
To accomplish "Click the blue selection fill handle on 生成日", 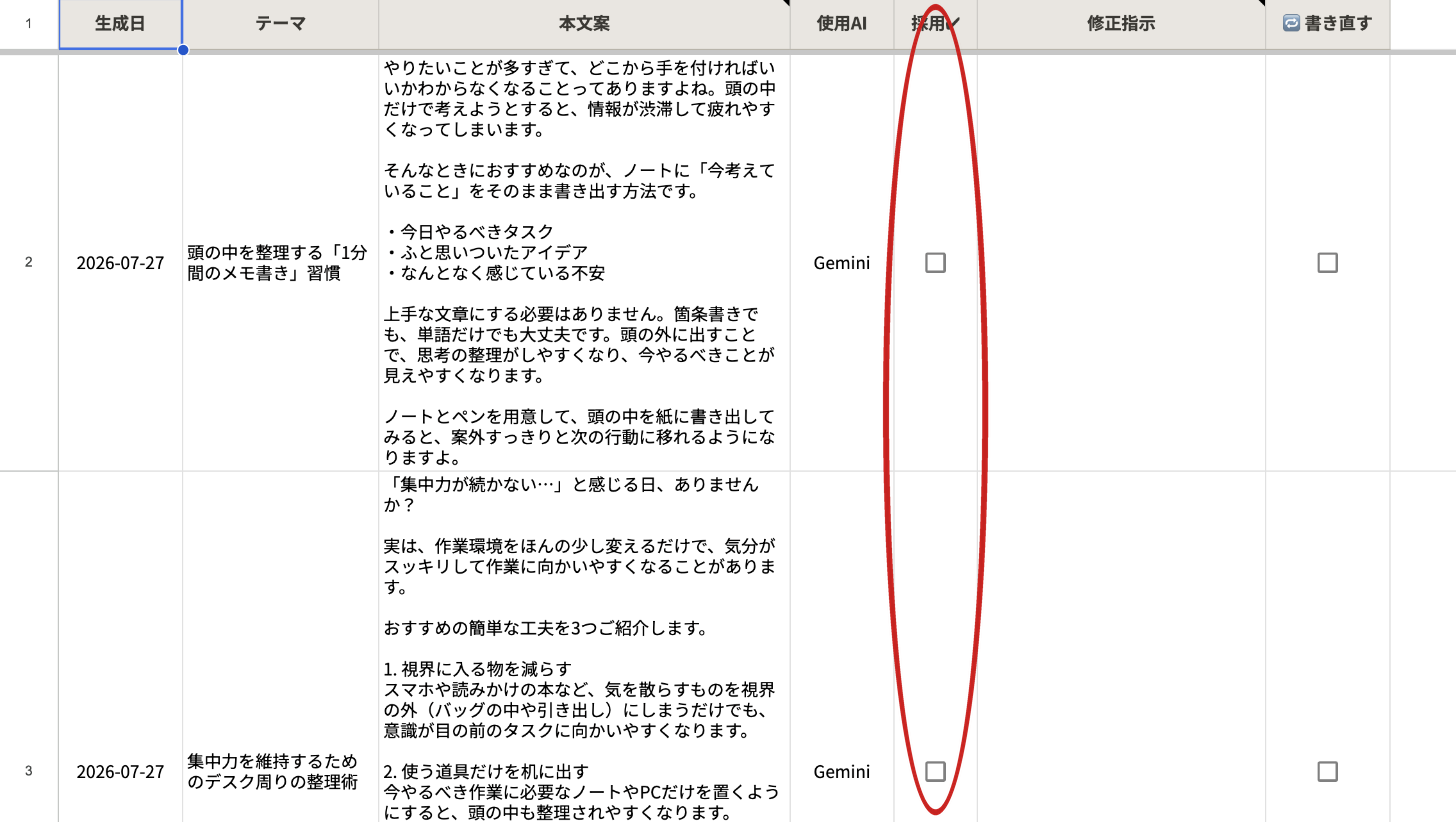I will point(183,49).
